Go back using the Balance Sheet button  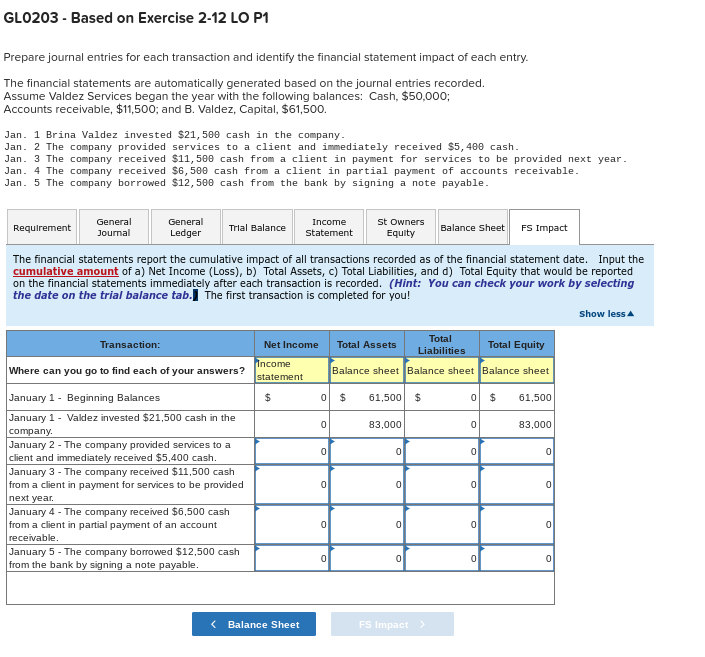254,624
